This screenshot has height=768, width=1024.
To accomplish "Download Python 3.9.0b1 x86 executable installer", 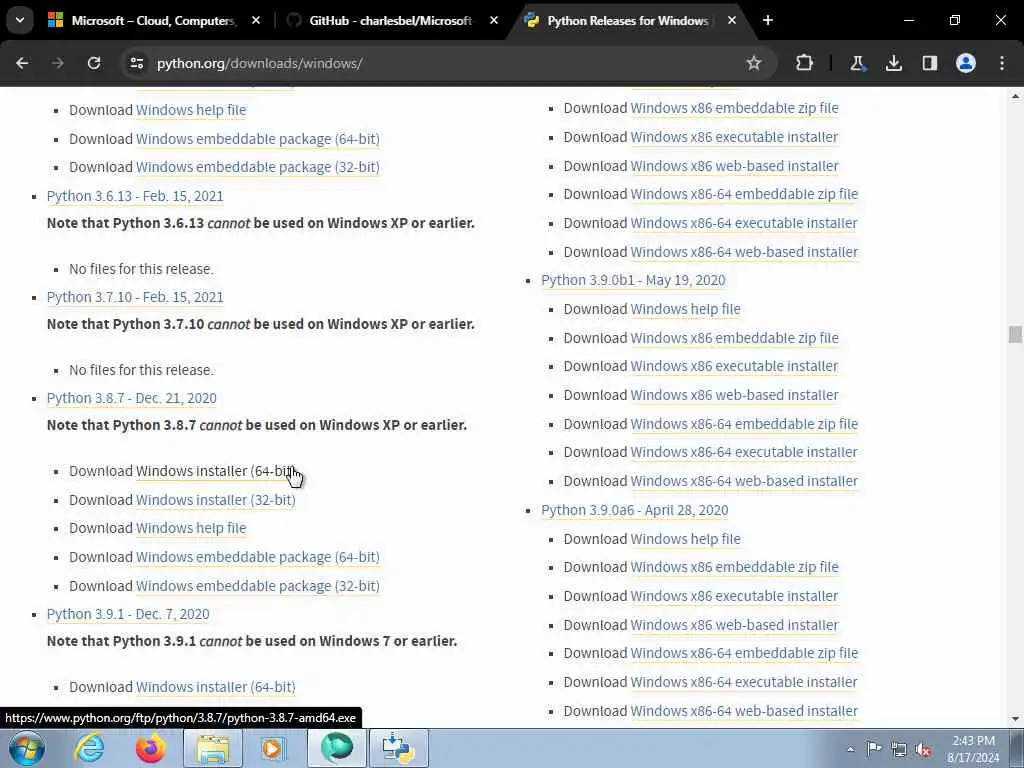I will (x=734, y=366).
